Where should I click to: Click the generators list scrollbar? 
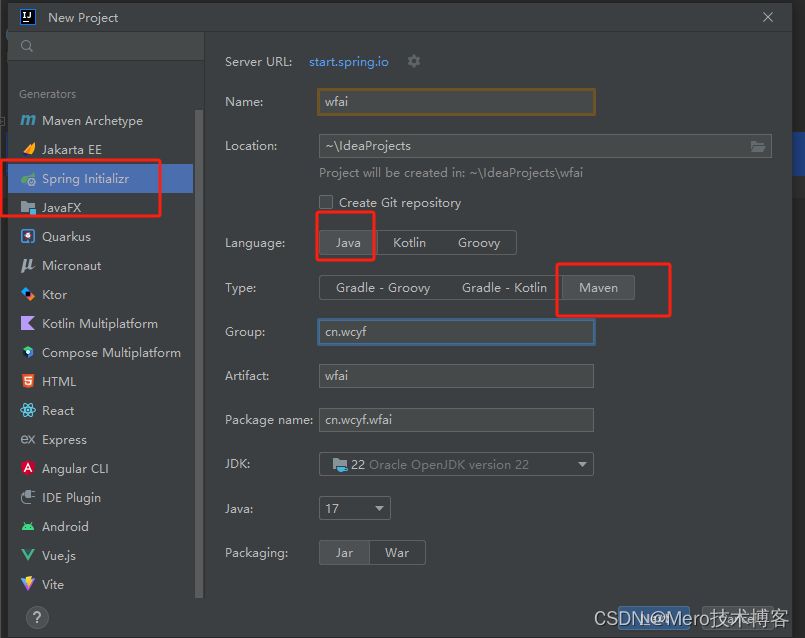(199, 354)
